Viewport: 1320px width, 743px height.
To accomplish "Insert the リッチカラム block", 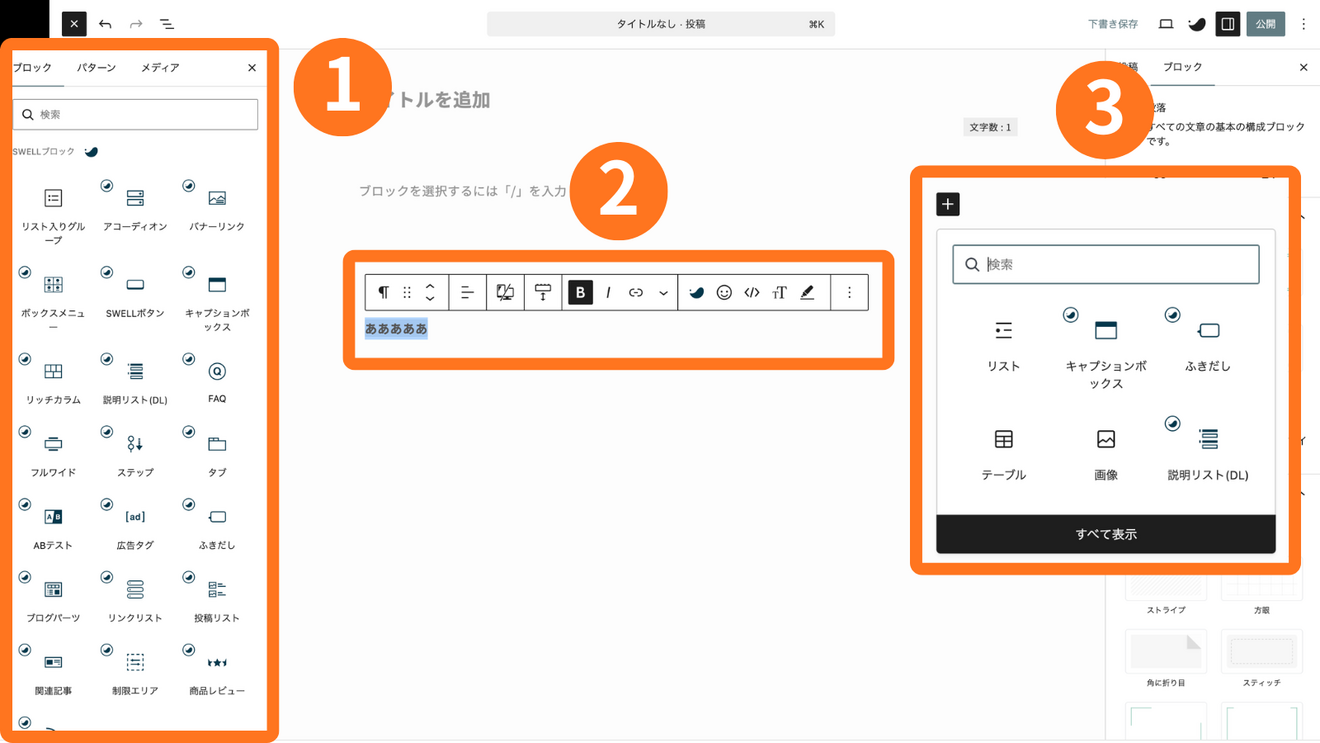I will [53, 381].
